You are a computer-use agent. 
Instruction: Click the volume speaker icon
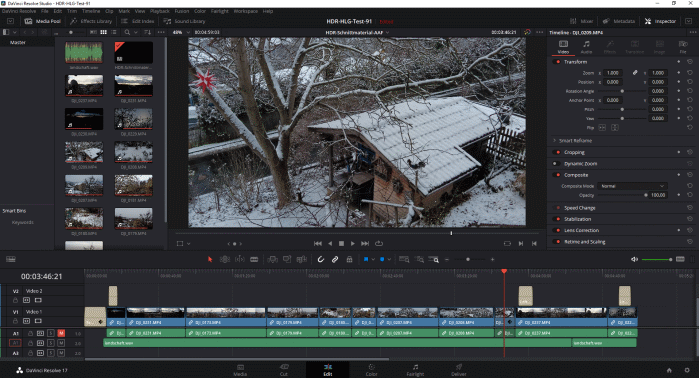634,259
